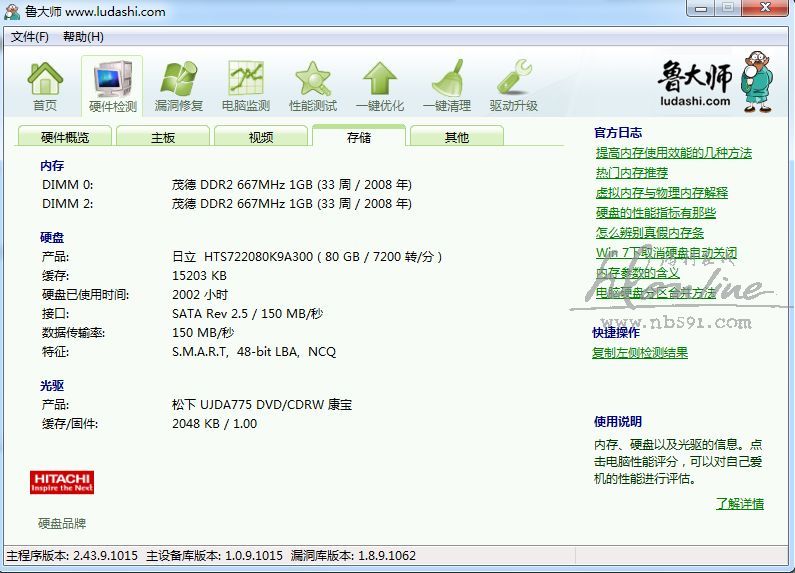Screen dimensions: 795x573
Task: Switch to the 其他 tab
Action: [x=457, y=137]
